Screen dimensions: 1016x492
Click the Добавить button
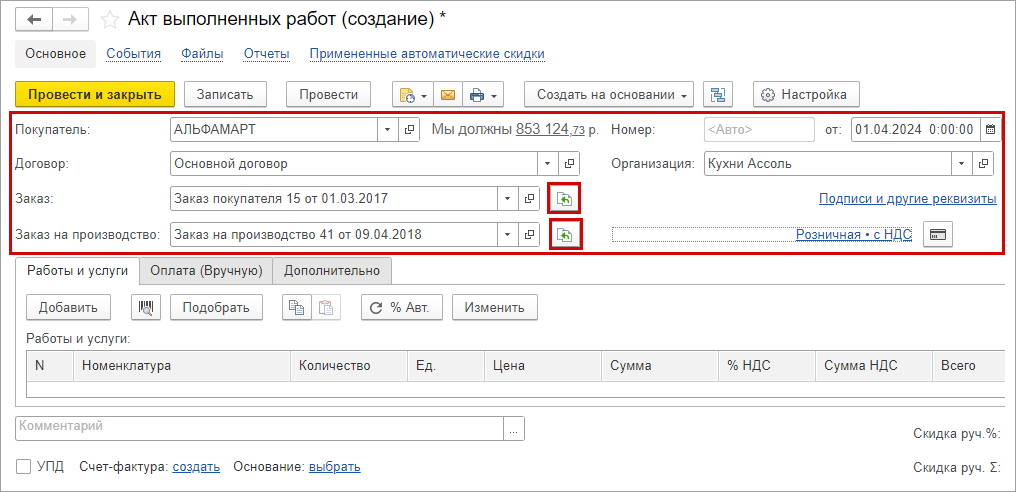point(68,307)
